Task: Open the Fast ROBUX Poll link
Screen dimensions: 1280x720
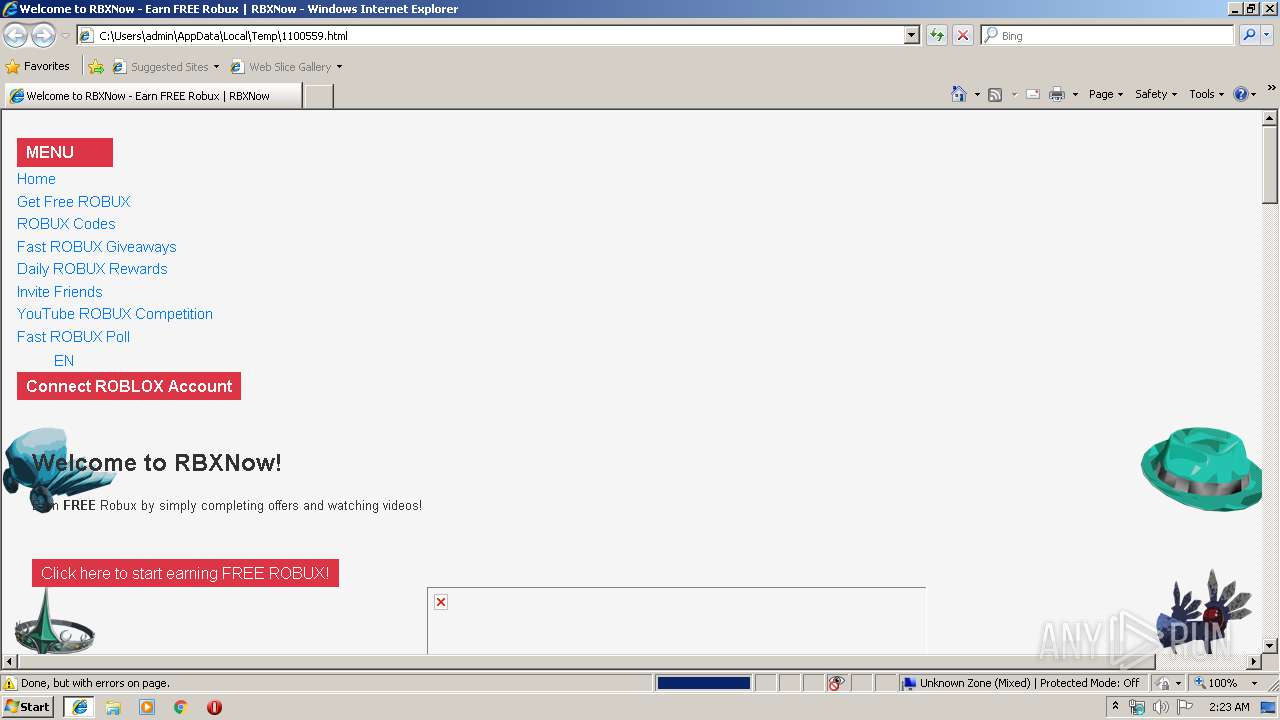Action: (x=73, y=337)
